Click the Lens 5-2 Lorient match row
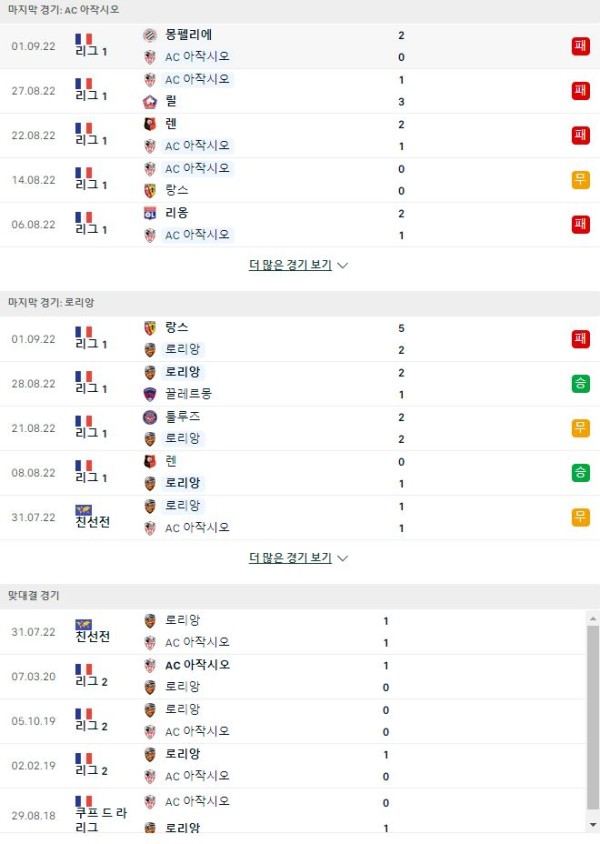Image resolution: width=600 pixels, height=844 pixels. click(x=300, y=339)
